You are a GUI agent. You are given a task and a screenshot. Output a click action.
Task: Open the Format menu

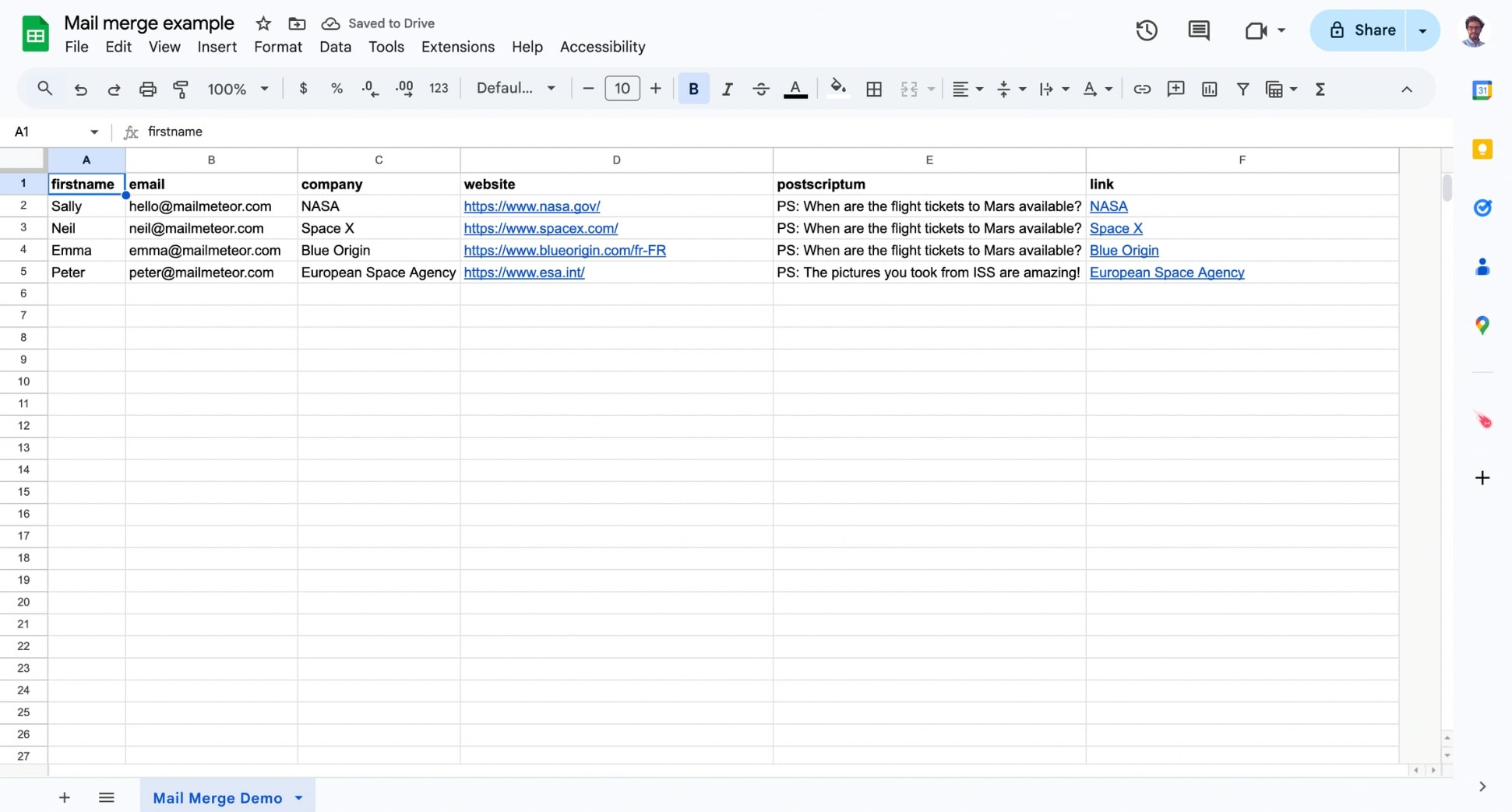point(277,47)
